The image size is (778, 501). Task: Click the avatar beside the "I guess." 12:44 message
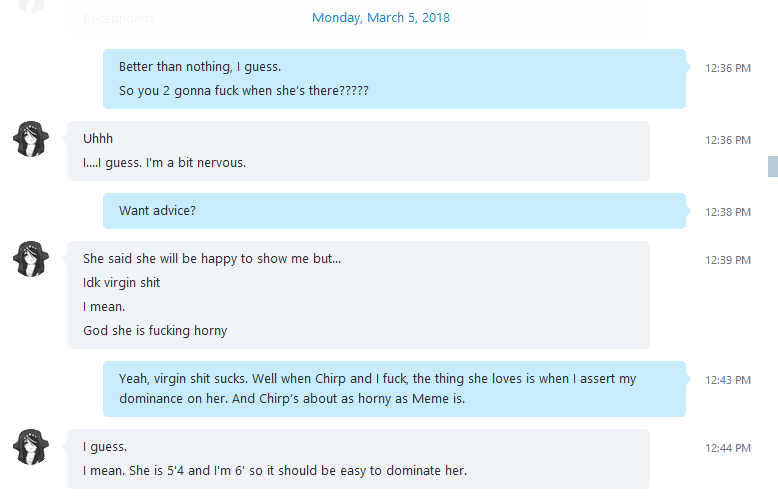click(31, 447)
